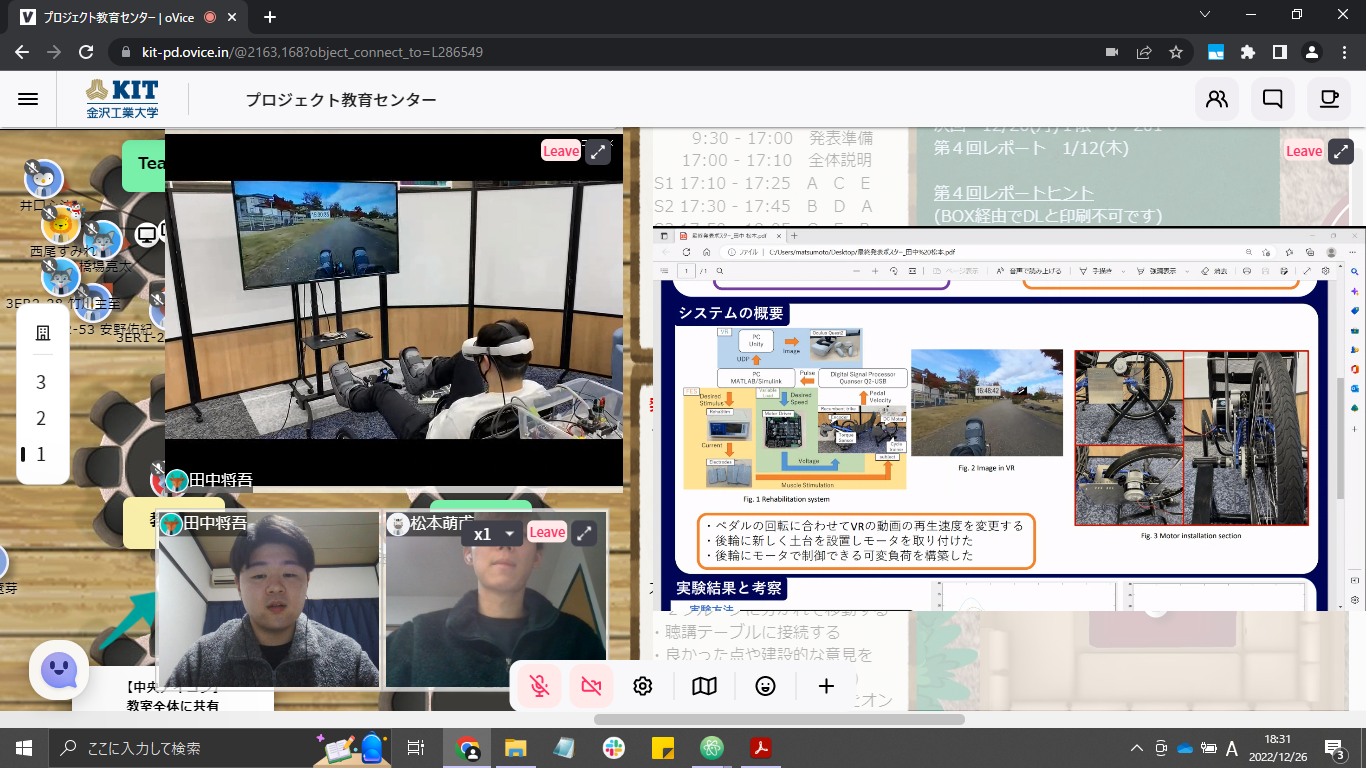Click 田中将吾 webcam thumbnail
Screen dimensions: 1366x768
(x=270, y=600)
